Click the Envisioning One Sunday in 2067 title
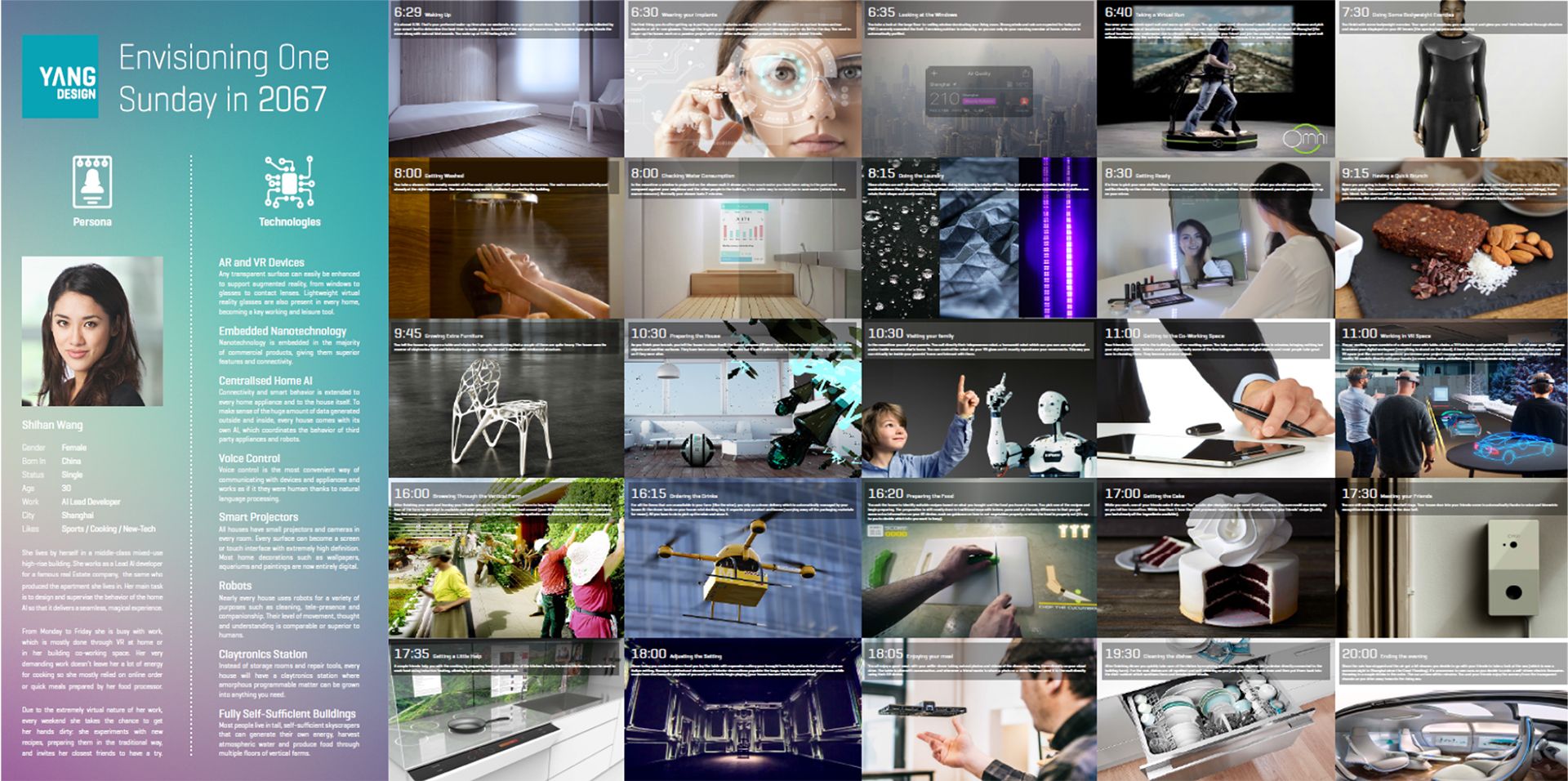This screenshot has height=781, width=1568. pyautogui.click(x=224, y=78)
